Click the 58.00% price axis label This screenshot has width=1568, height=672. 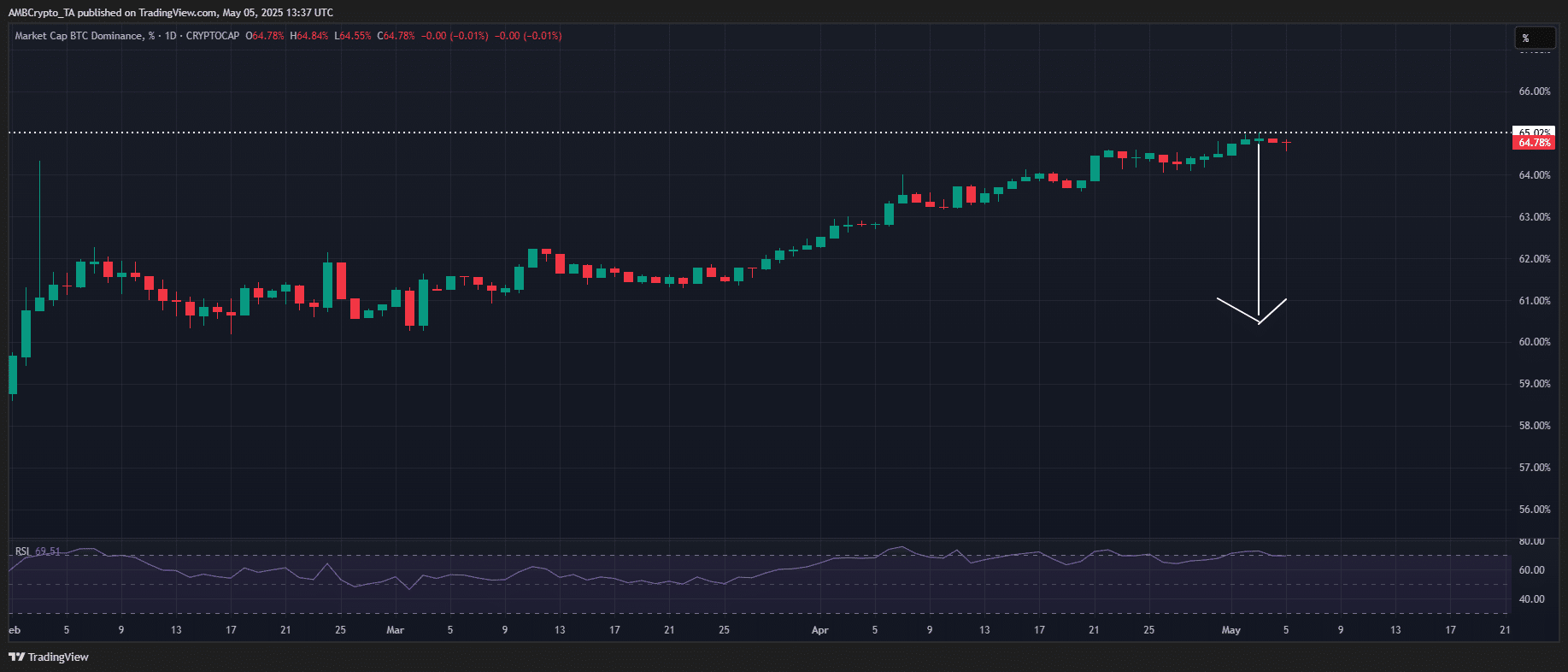(1535, 426)
